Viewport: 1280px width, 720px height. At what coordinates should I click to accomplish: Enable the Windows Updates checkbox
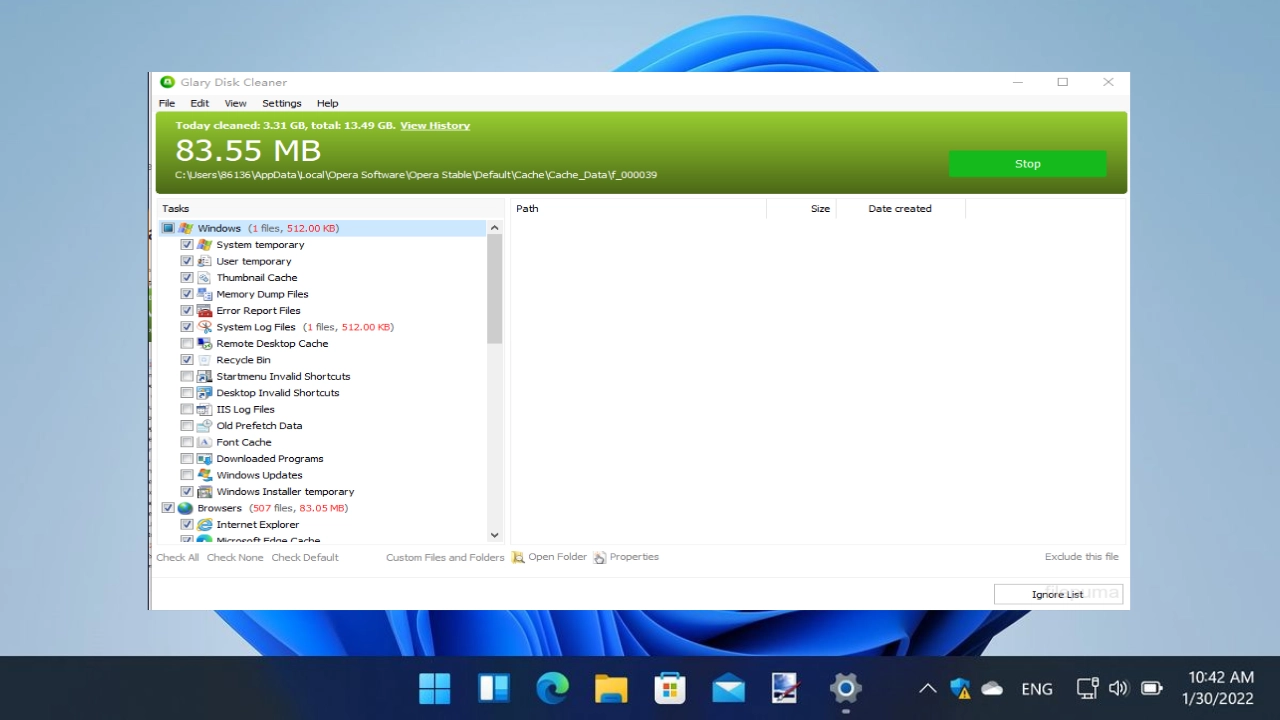tap(187, 475)
